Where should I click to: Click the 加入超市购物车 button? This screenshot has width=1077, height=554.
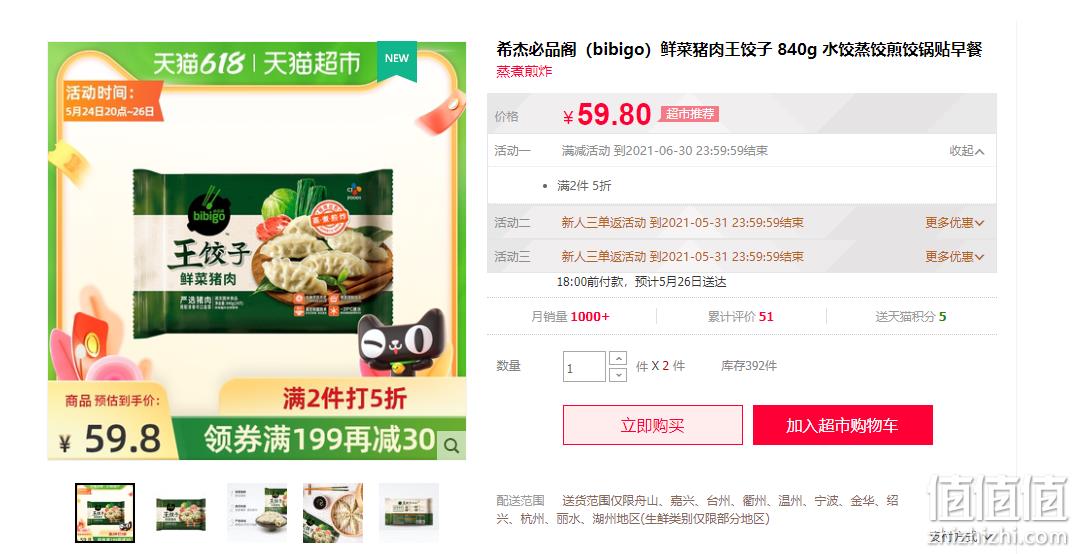(843, 425)
